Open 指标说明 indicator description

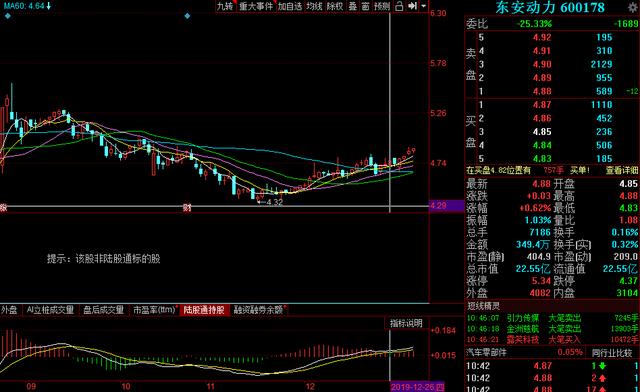pyautogui.click(x=406, y=323)
